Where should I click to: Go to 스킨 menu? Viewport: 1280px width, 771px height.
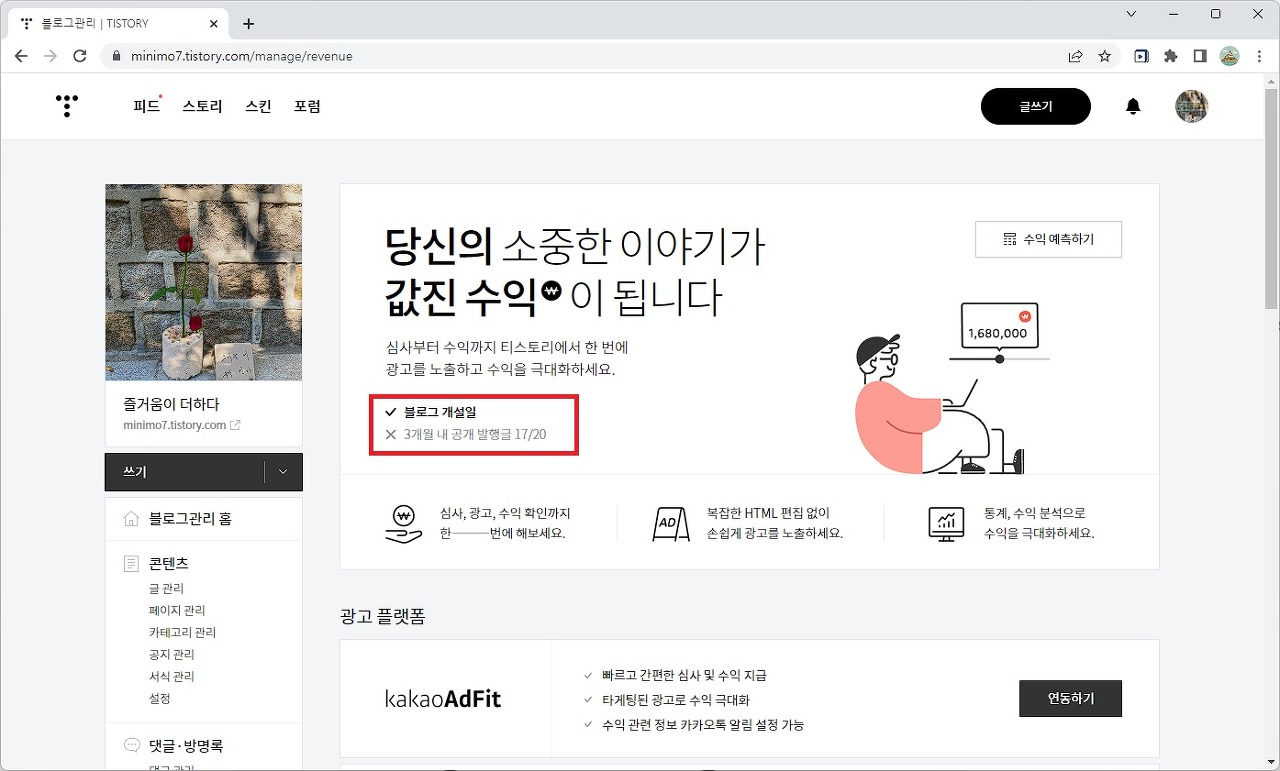(258, 106)
